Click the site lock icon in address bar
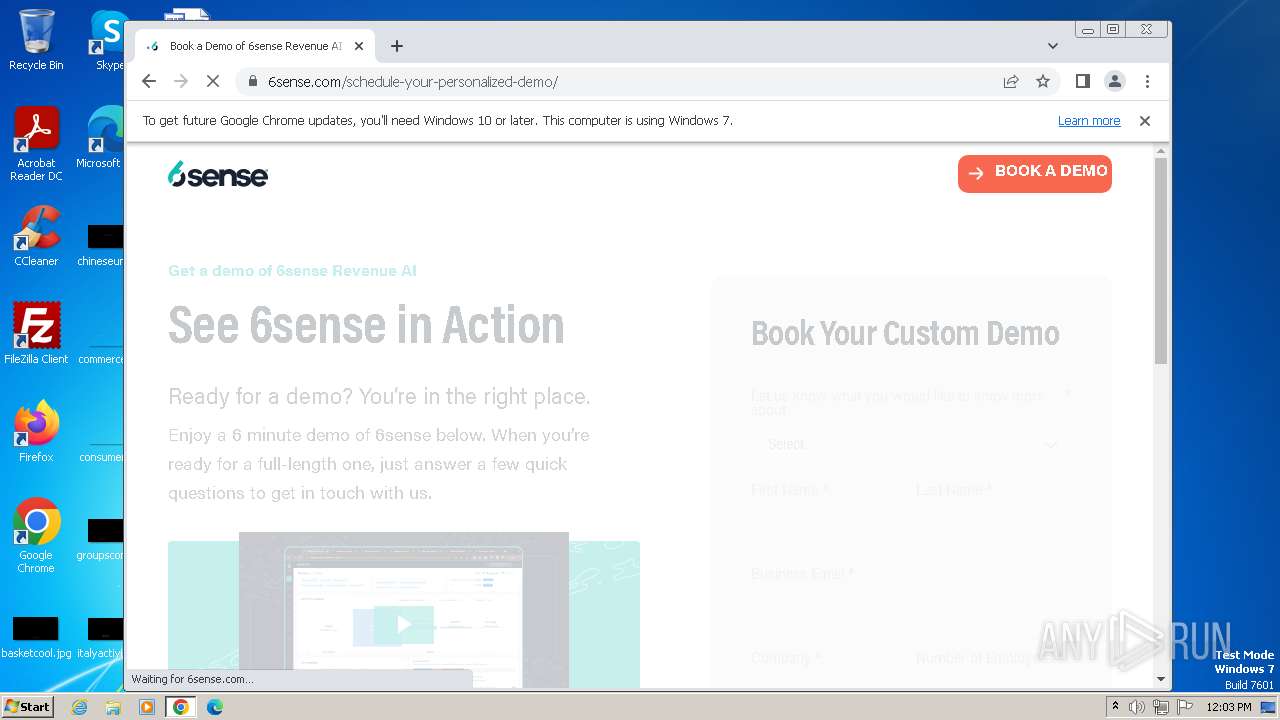 tap(253, 82)
